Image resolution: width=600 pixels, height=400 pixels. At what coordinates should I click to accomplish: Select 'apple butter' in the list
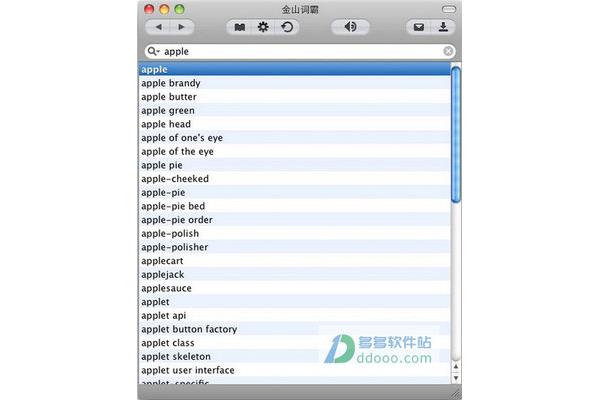(x=295, y=97)
